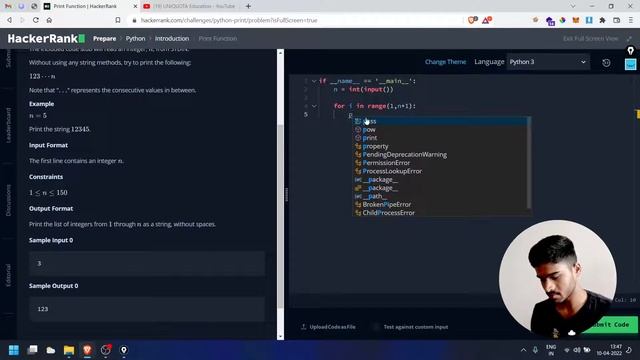The height and width of the screenshot is (360, 640).
Task: Click the map-pin app on the taskbar
Action: [x=124, y=350]
